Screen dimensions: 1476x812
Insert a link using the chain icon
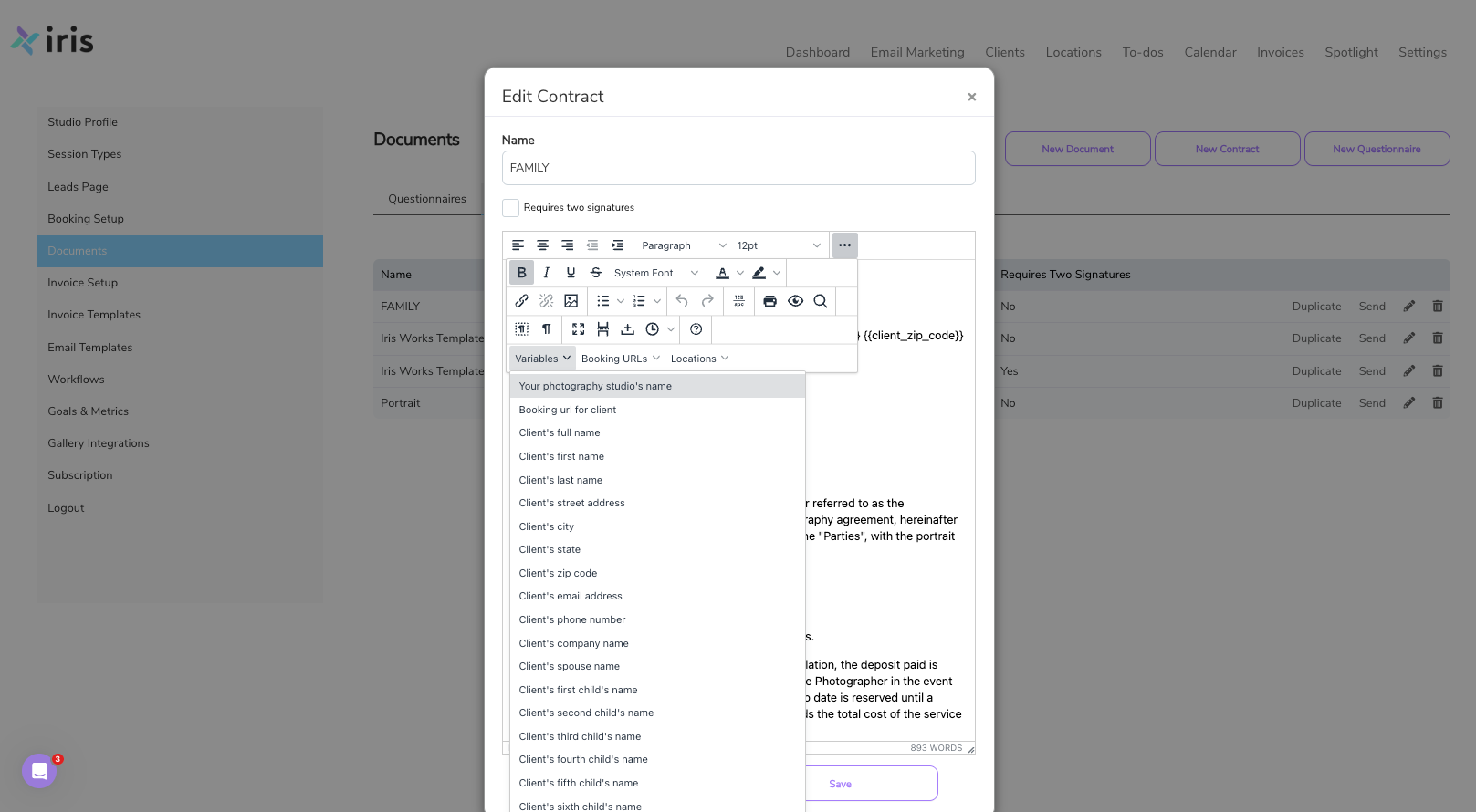pos(521,301)
